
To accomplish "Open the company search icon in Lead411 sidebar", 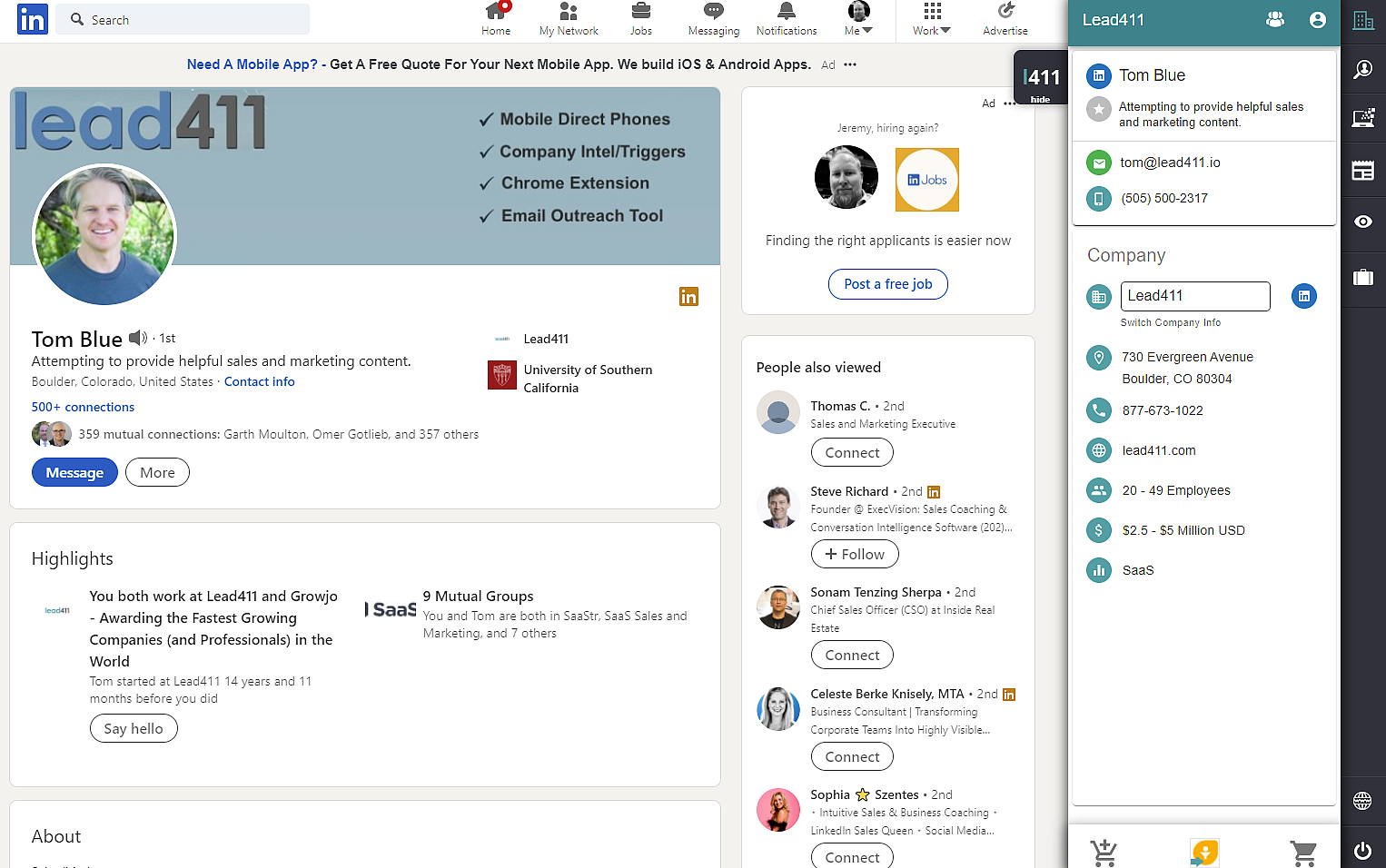I will click(1363, 19).
